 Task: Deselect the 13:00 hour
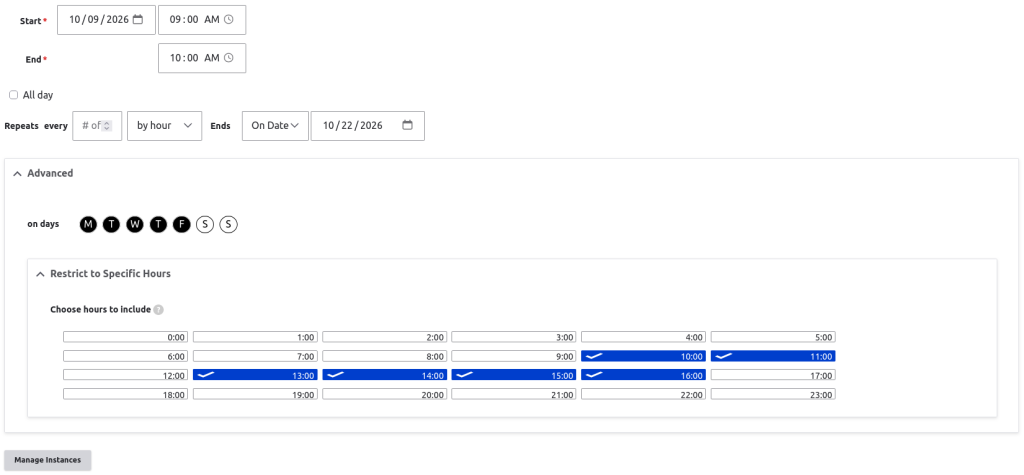tap(255, 375)
